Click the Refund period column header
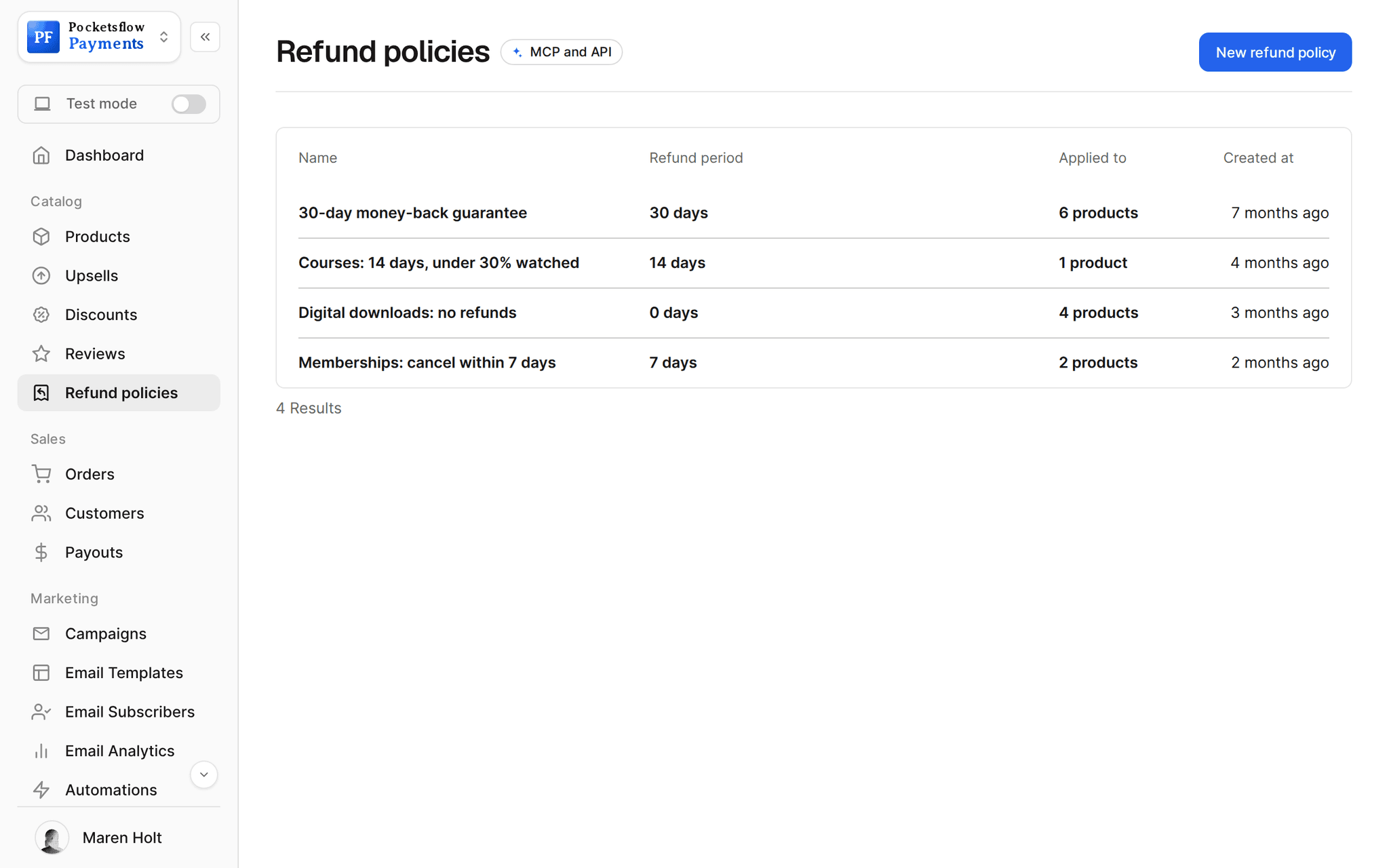Screen dimensions: 1389x868 pyautogui.click(x=696, y=158)
